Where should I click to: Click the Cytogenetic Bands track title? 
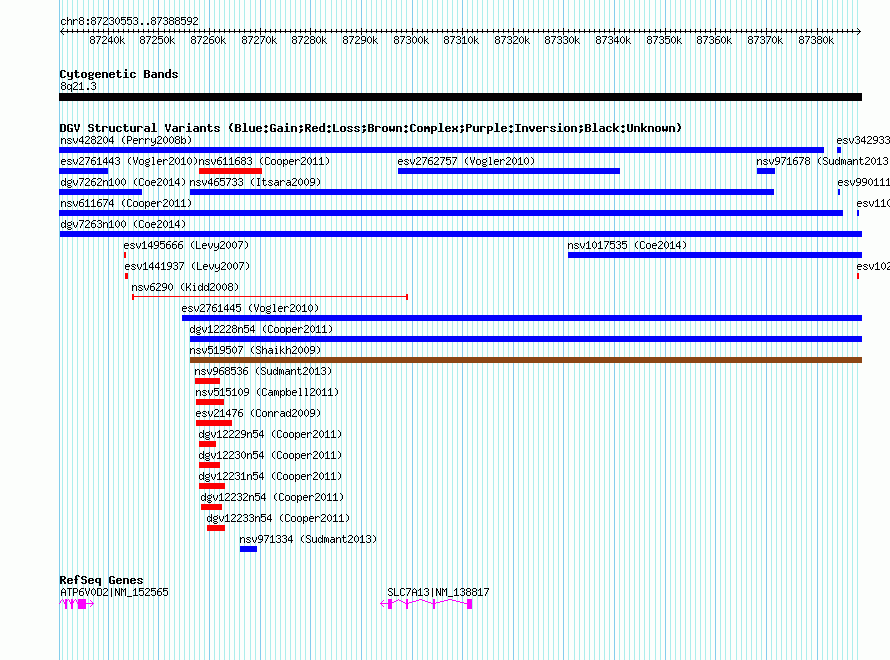(x=119, y=74)
